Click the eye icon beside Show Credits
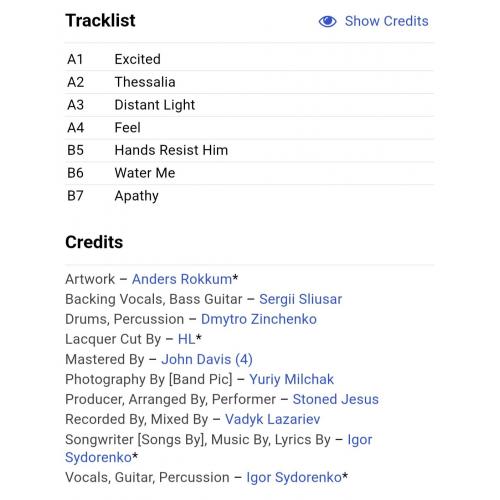The width and height of the screenshot is (500, 500). (x=327, y=21)
